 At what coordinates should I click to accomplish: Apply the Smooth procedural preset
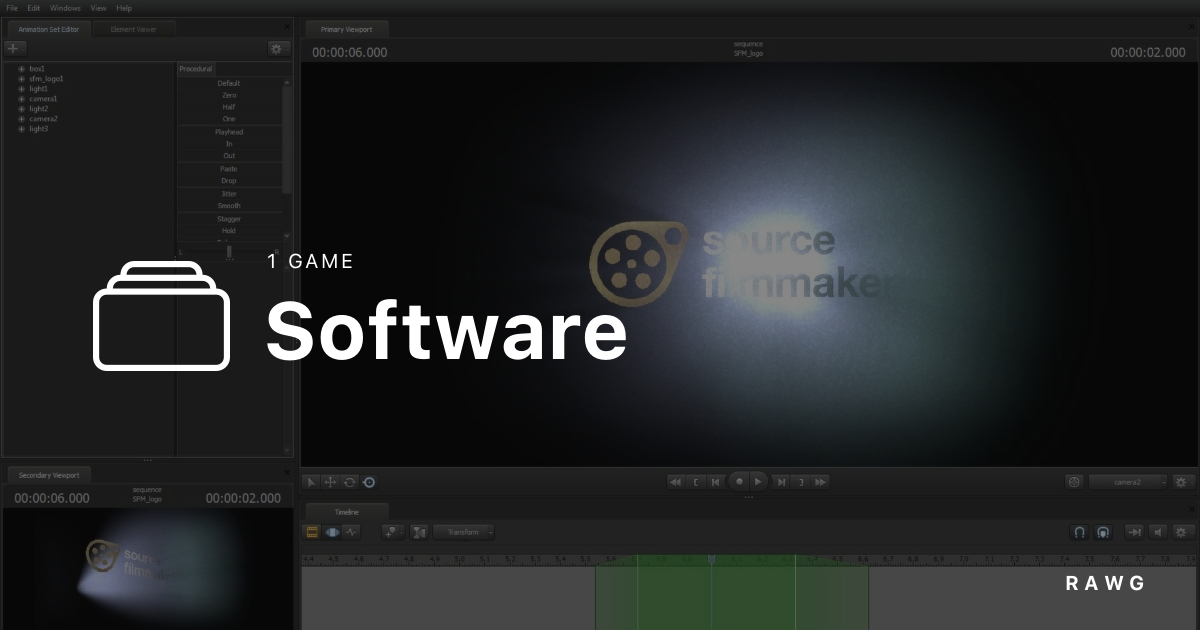coord(229,206)
